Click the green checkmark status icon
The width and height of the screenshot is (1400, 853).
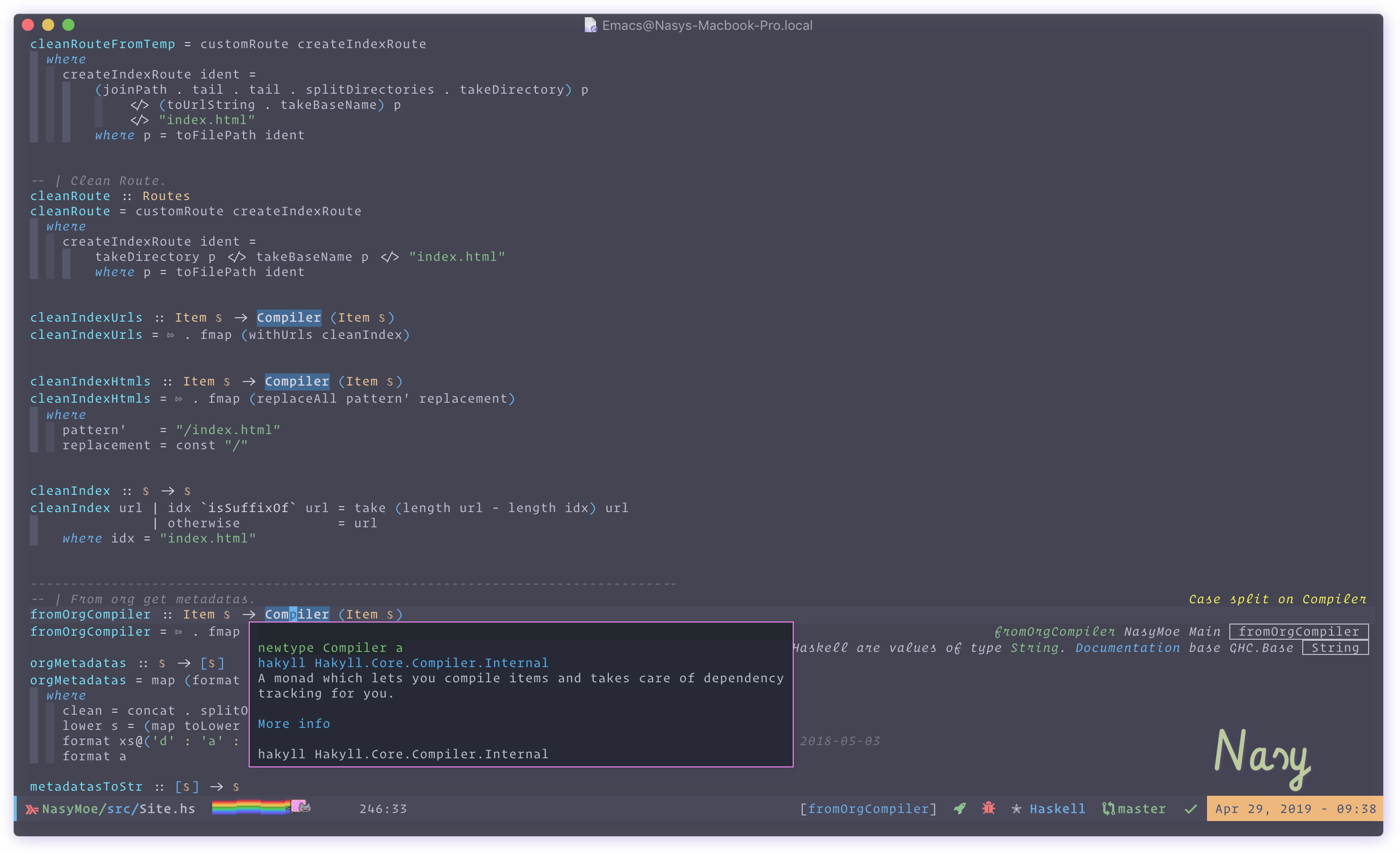[x=1191, y=808]
